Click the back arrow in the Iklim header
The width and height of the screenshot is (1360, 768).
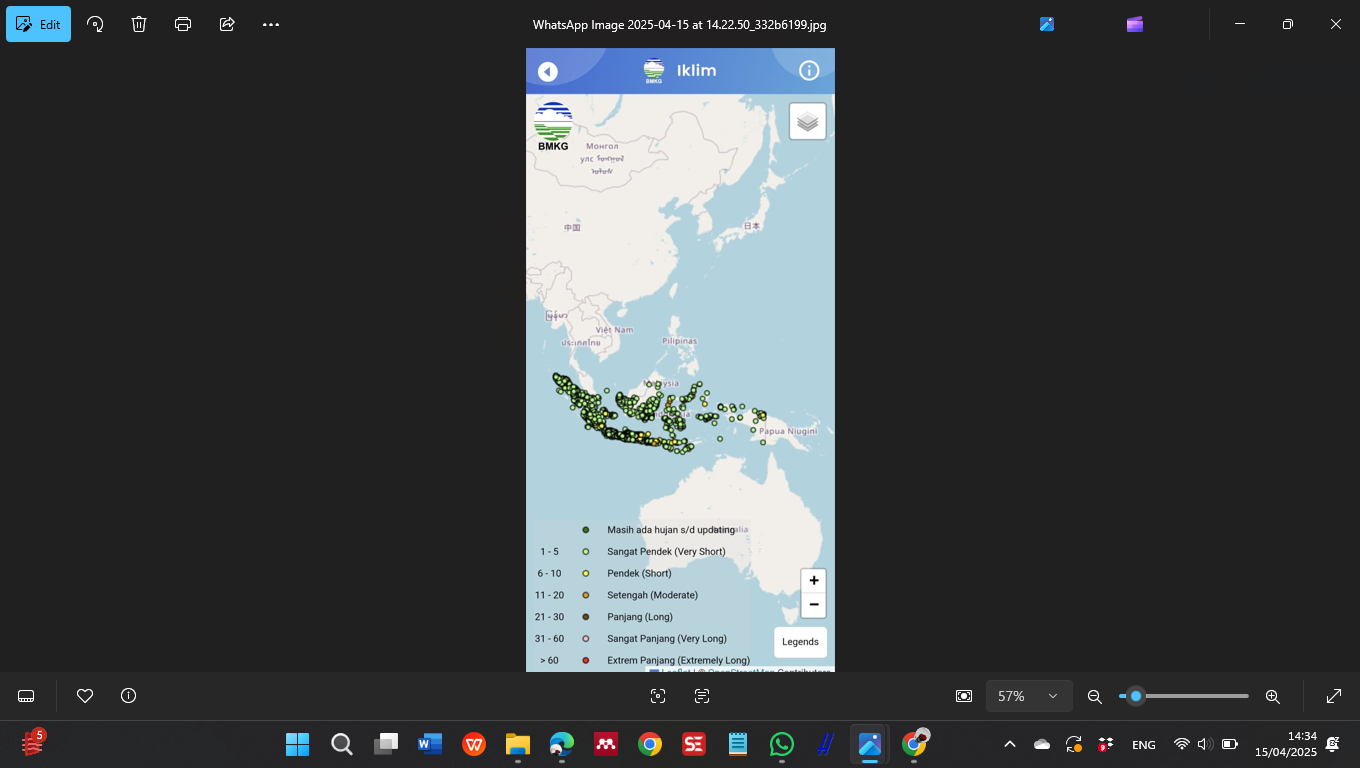click(548, 71)
